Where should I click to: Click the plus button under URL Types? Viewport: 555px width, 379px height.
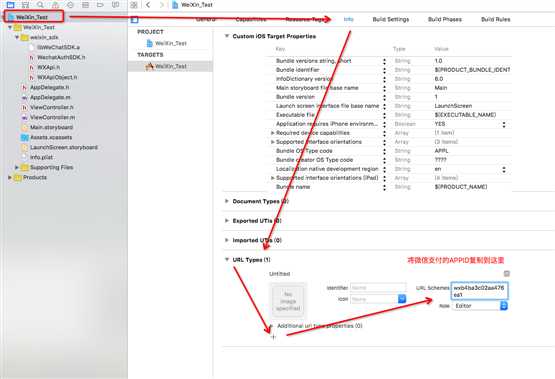click(273, 337)
